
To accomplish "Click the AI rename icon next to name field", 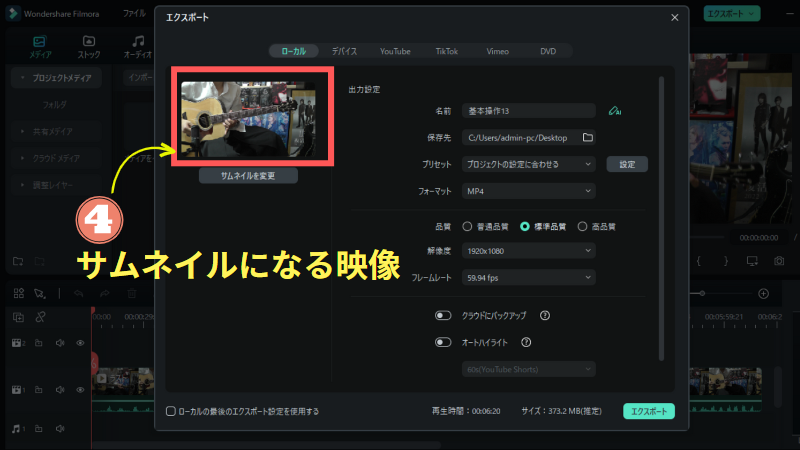I will point(615,111).
